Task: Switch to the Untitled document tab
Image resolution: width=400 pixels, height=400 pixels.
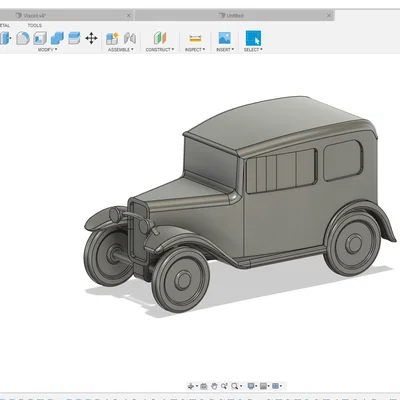Action: [x=235, y=16]
